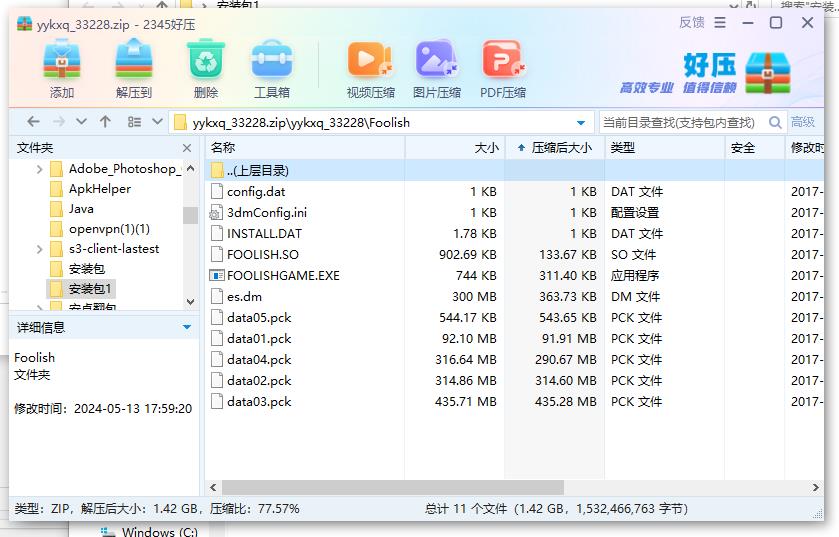Open the hamburger menu icon in title bar
Viewport: 839px width, 537px height.
coord(720,22)
